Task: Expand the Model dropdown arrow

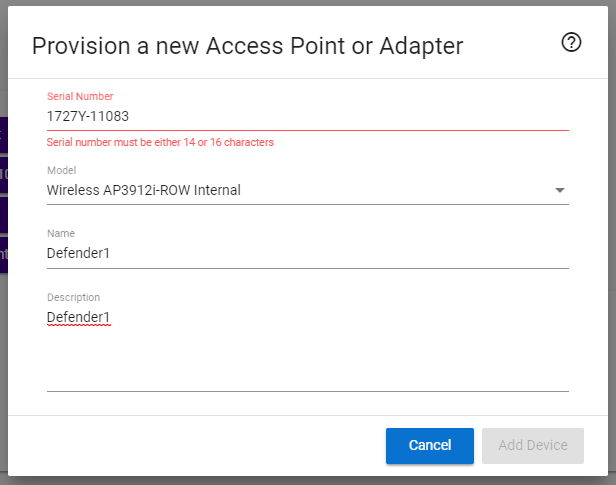Action: [x=559, y=190]
